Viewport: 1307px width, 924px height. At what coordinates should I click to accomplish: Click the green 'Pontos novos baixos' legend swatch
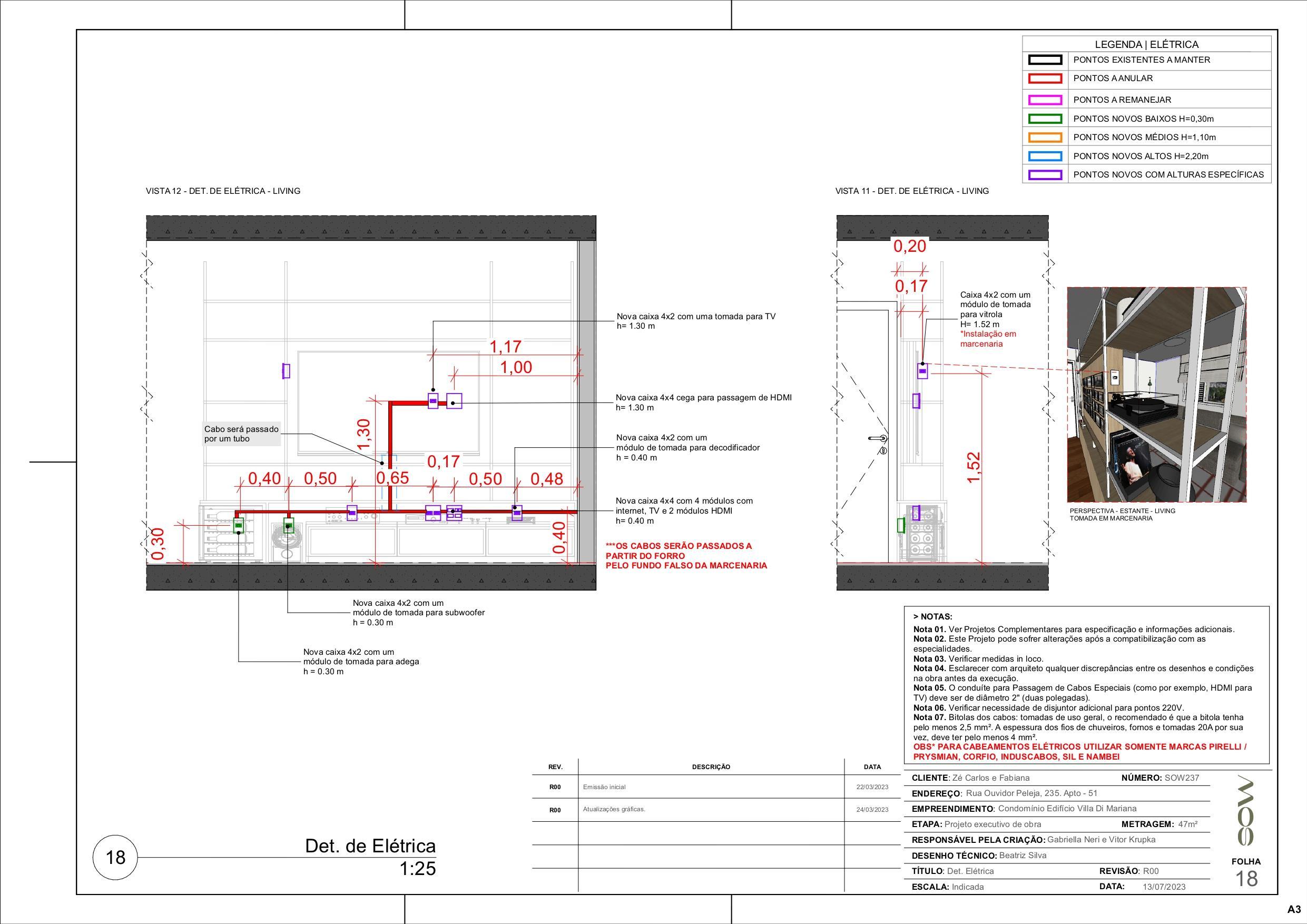(1045, 119)
